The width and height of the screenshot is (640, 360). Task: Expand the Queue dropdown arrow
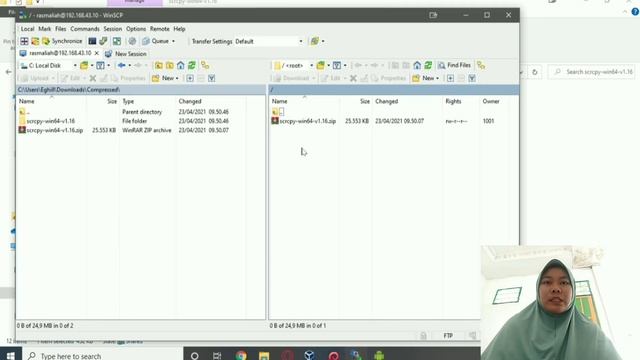(173, 41)
